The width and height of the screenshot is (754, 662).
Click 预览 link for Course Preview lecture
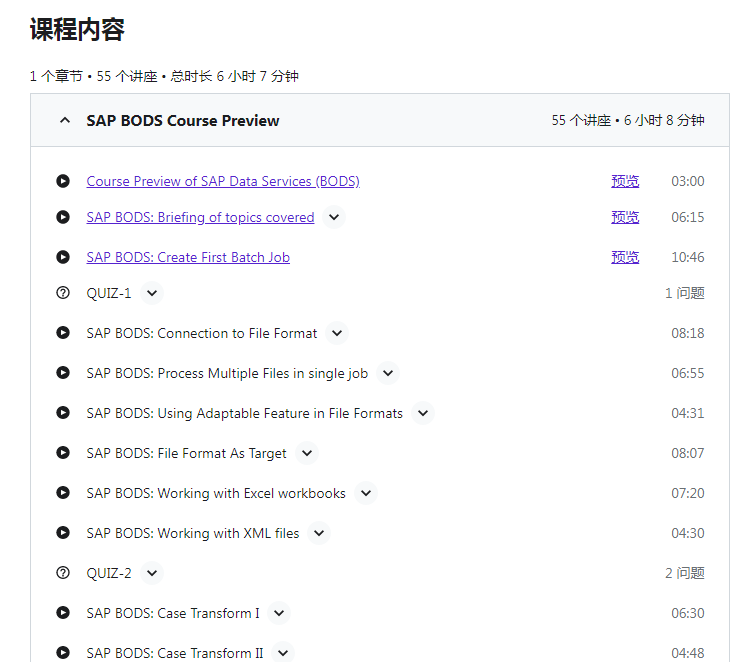pos(625,181)
